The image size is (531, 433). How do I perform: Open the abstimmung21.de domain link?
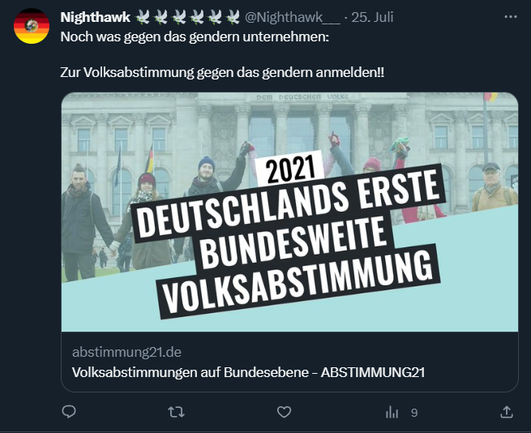127,352
